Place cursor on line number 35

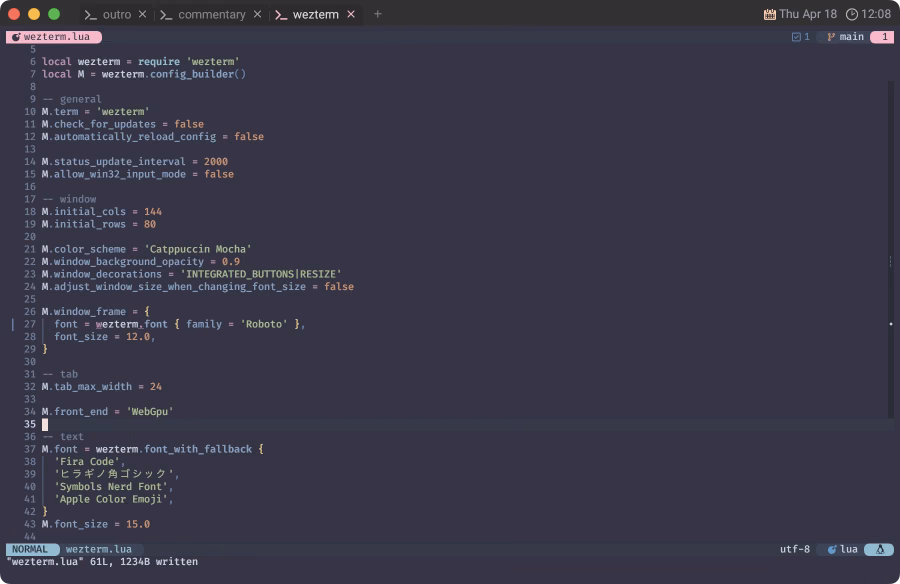coord(30,424)
